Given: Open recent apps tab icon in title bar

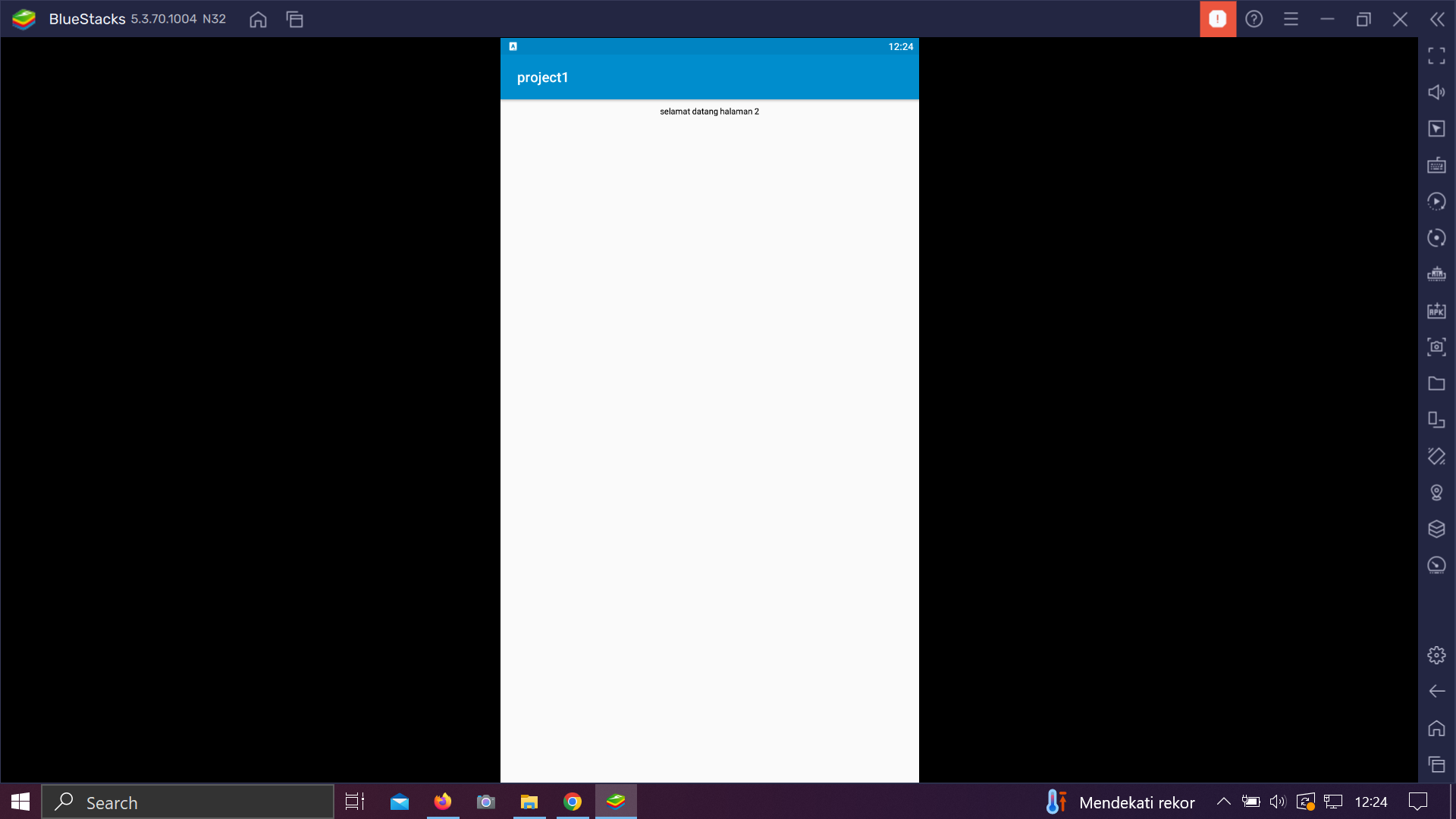Looking at the screenshot, I should pyautogui.click(x=295, y=20).
